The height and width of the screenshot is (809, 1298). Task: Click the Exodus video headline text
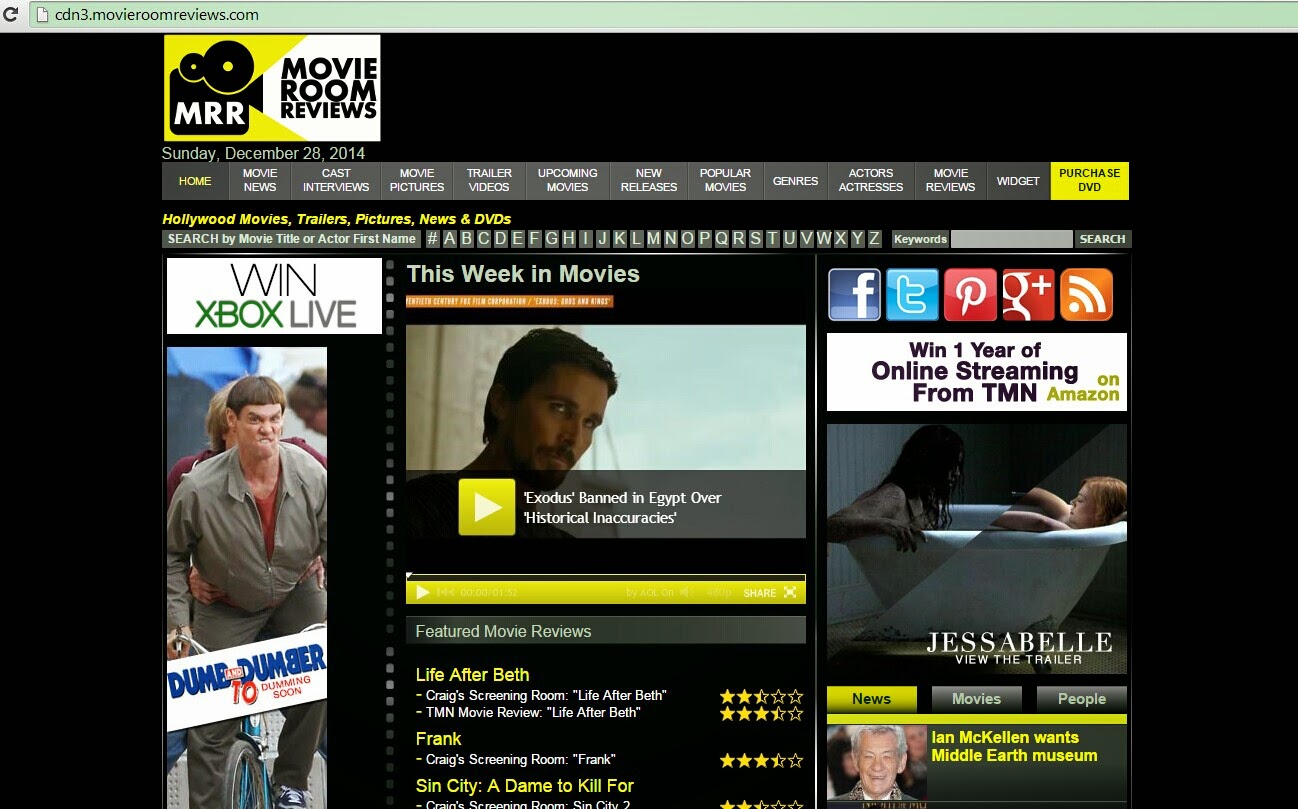tap(622, 507)
